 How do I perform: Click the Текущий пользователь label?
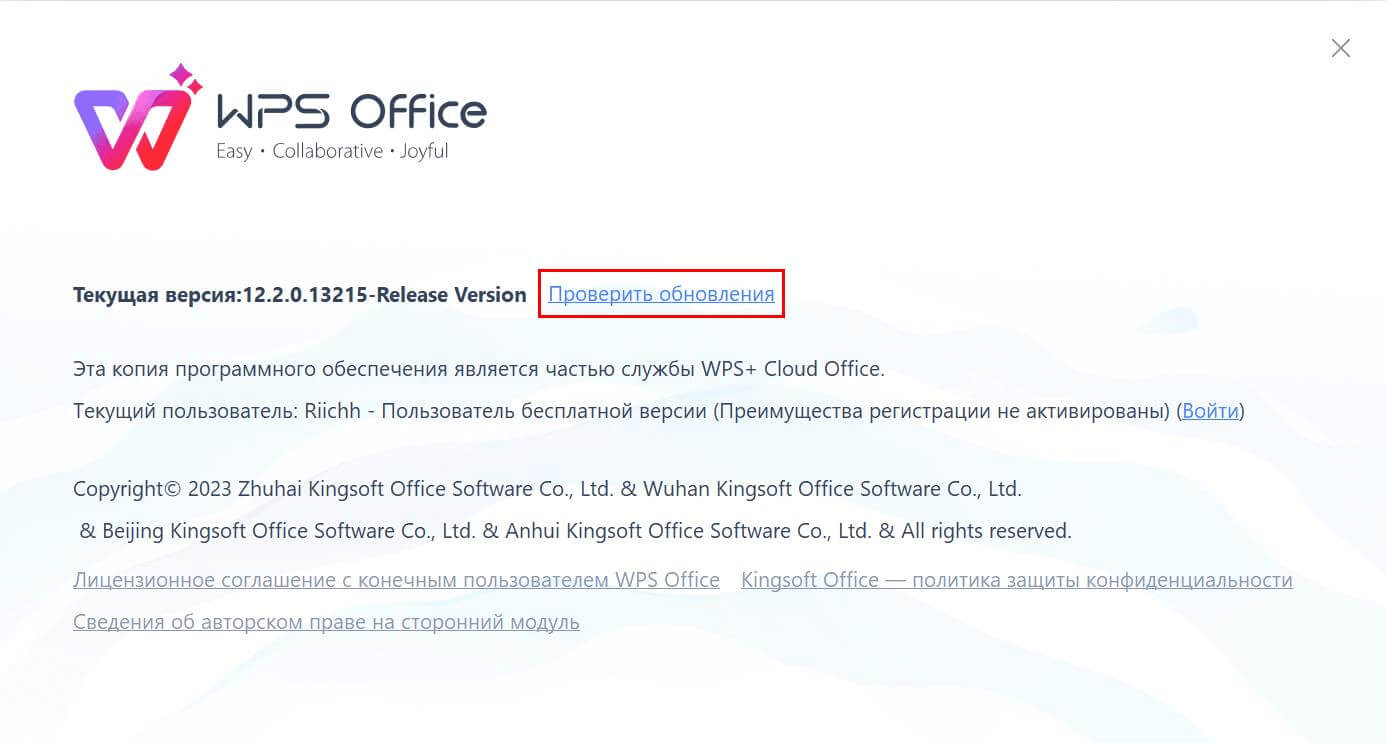pyautogui.click(x=186, y=410)
